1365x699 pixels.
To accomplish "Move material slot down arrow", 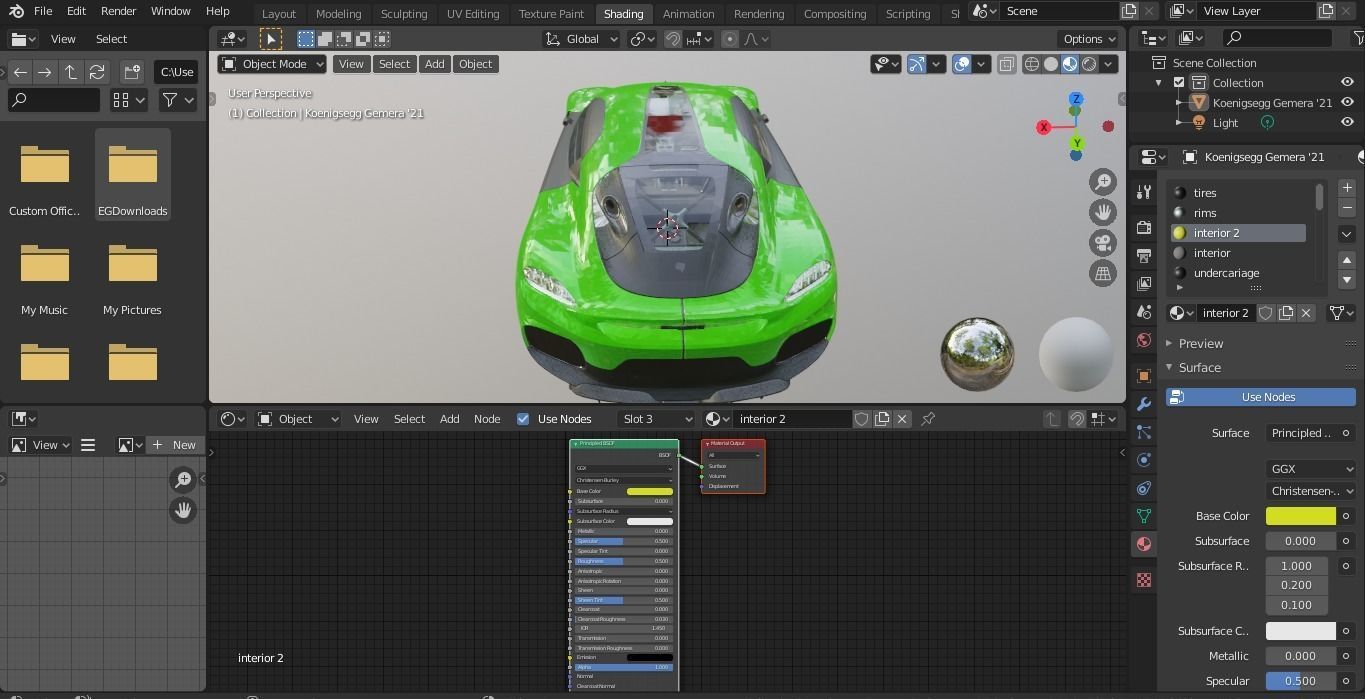I will (1347, 279).
